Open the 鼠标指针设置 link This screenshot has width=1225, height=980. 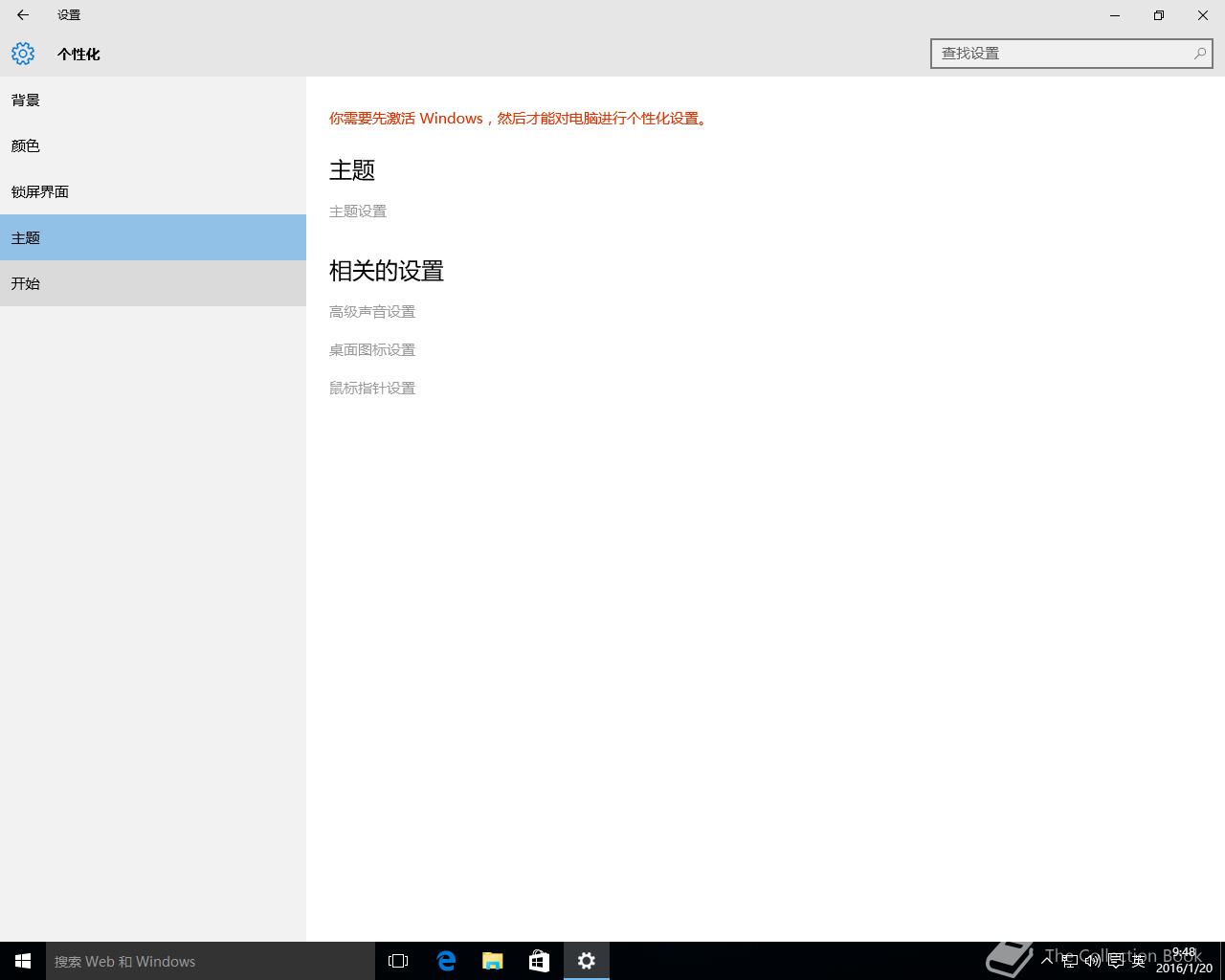pos(372,389)
